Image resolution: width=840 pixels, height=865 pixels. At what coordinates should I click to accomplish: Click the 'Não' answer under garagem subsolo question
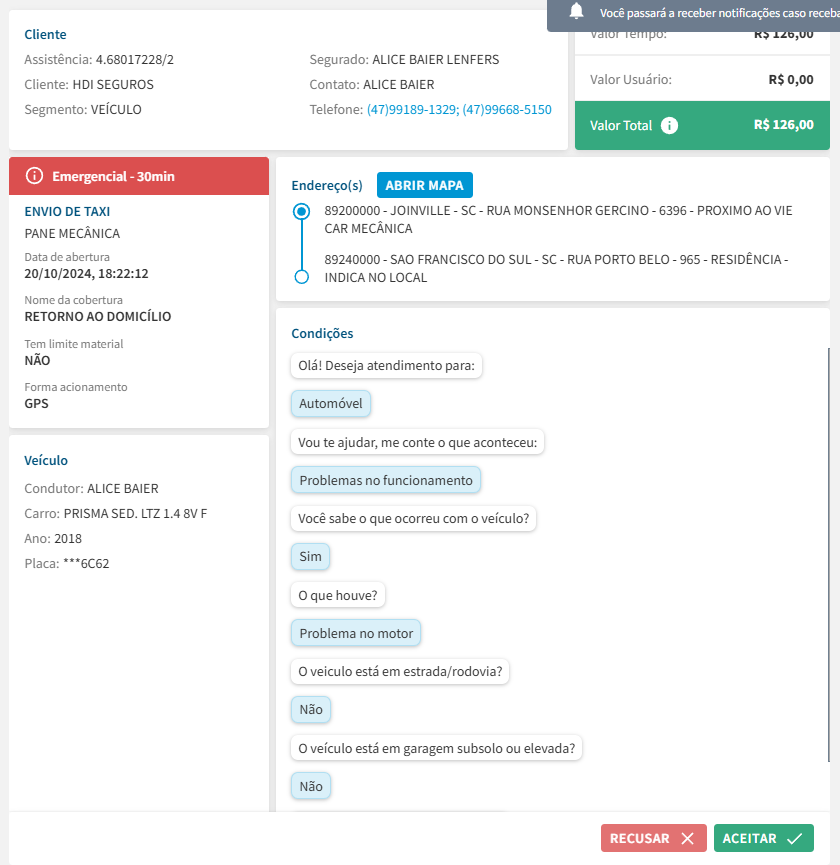(x=311, y=787)
